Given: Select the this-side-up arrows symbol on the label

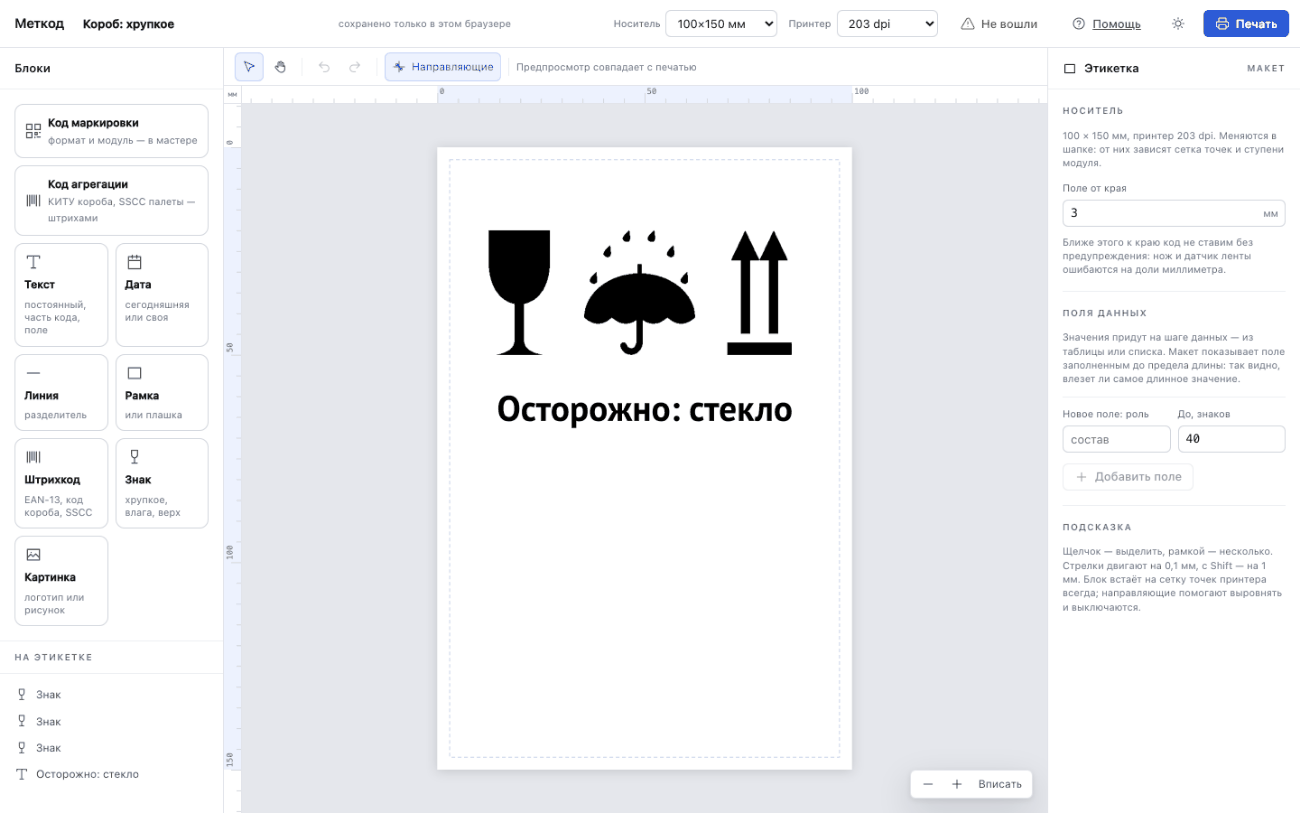Looking at the screenshot, I should pyautogui.click(x=759, y=292).
